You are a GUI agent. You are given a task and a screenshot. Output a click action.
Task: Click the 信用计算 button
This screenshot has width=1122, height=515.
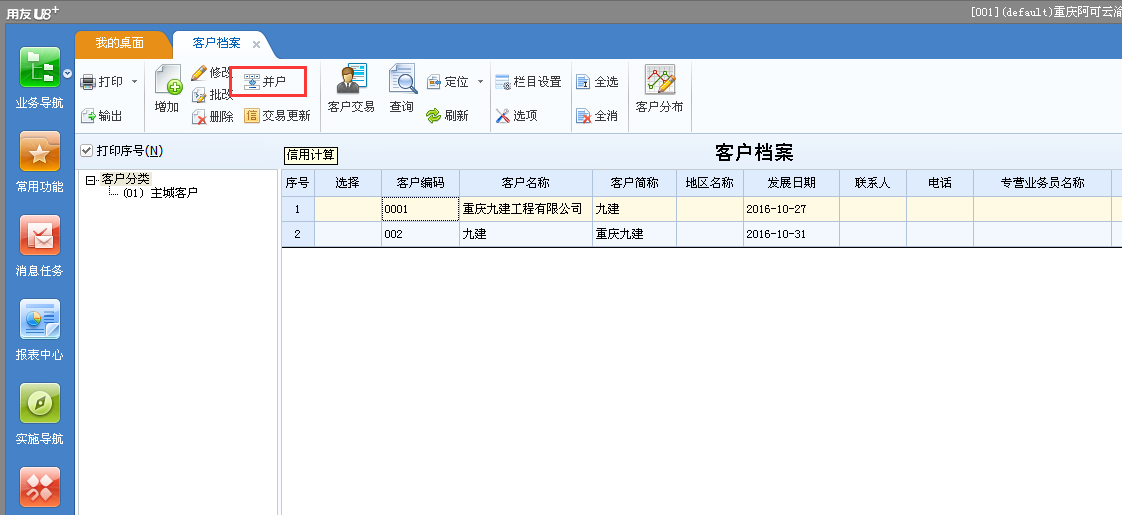pyautogui.click(x=311, y=155)
